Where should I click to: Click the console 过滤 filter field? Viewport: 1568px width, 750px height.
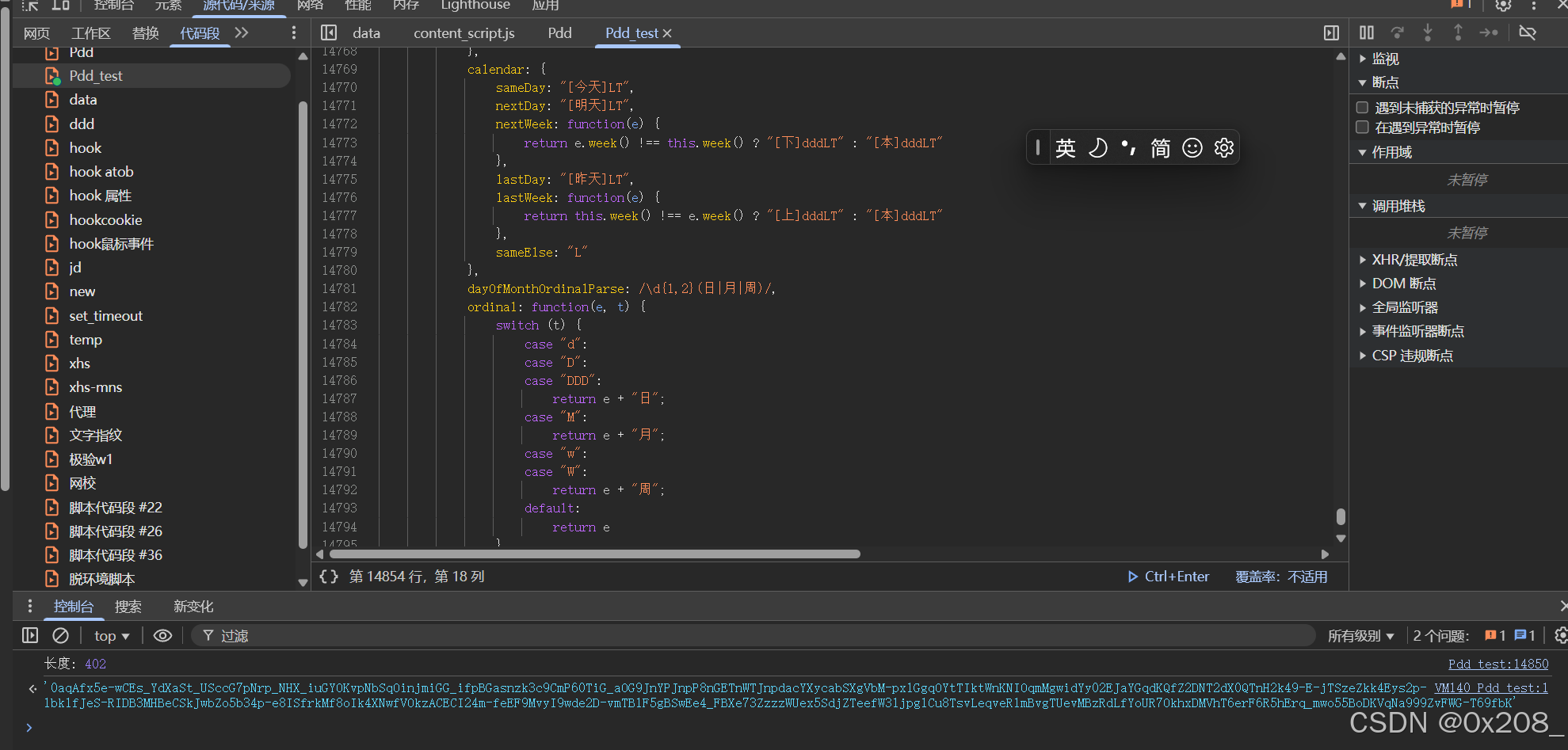coord(753,636)
